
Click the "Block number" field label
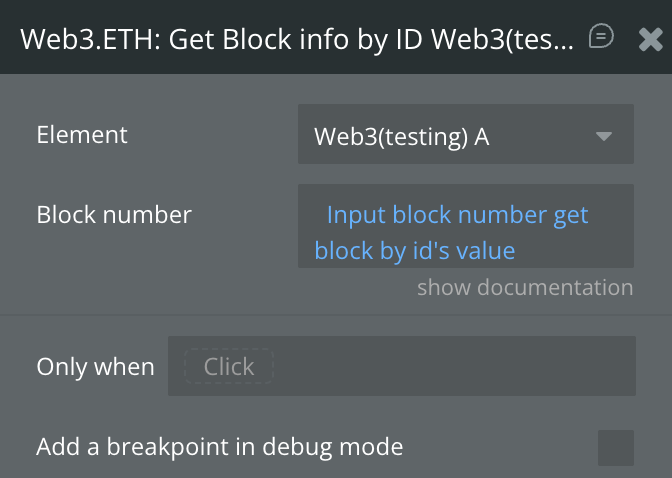(x=114, y=214)
